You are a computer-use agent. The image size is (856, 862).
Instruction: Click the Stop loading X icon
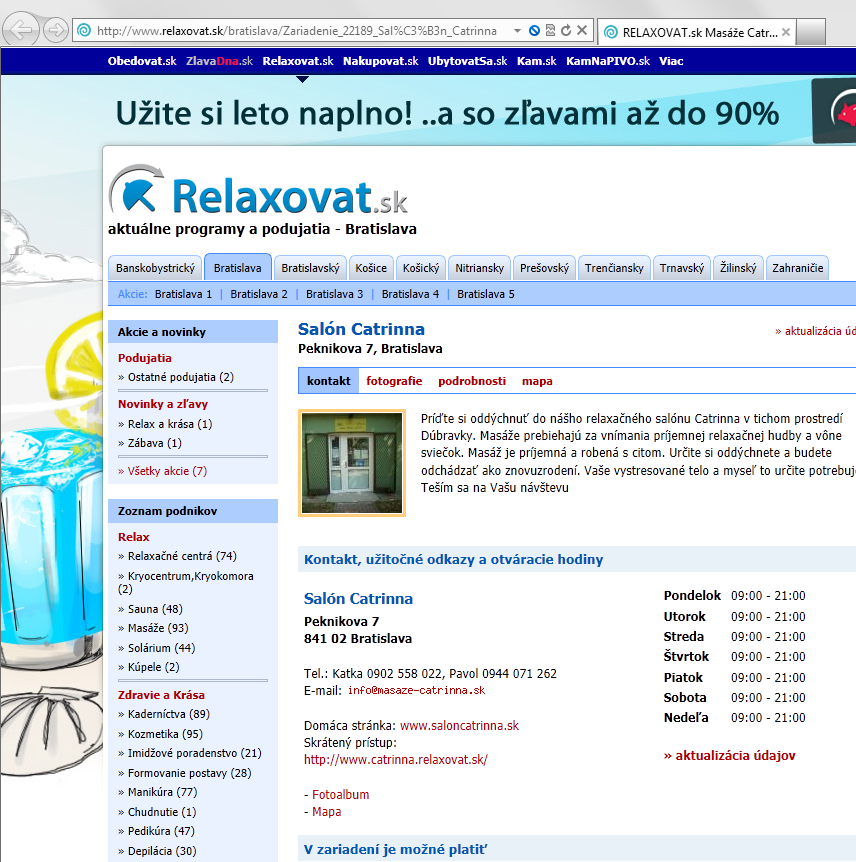click(x=582, y=31)
